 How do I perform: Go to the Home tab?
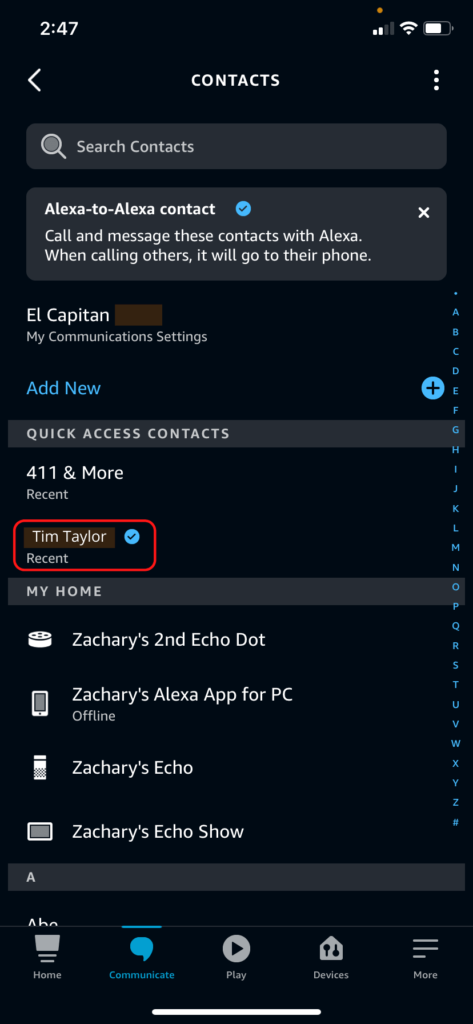(x=47, y=957)
